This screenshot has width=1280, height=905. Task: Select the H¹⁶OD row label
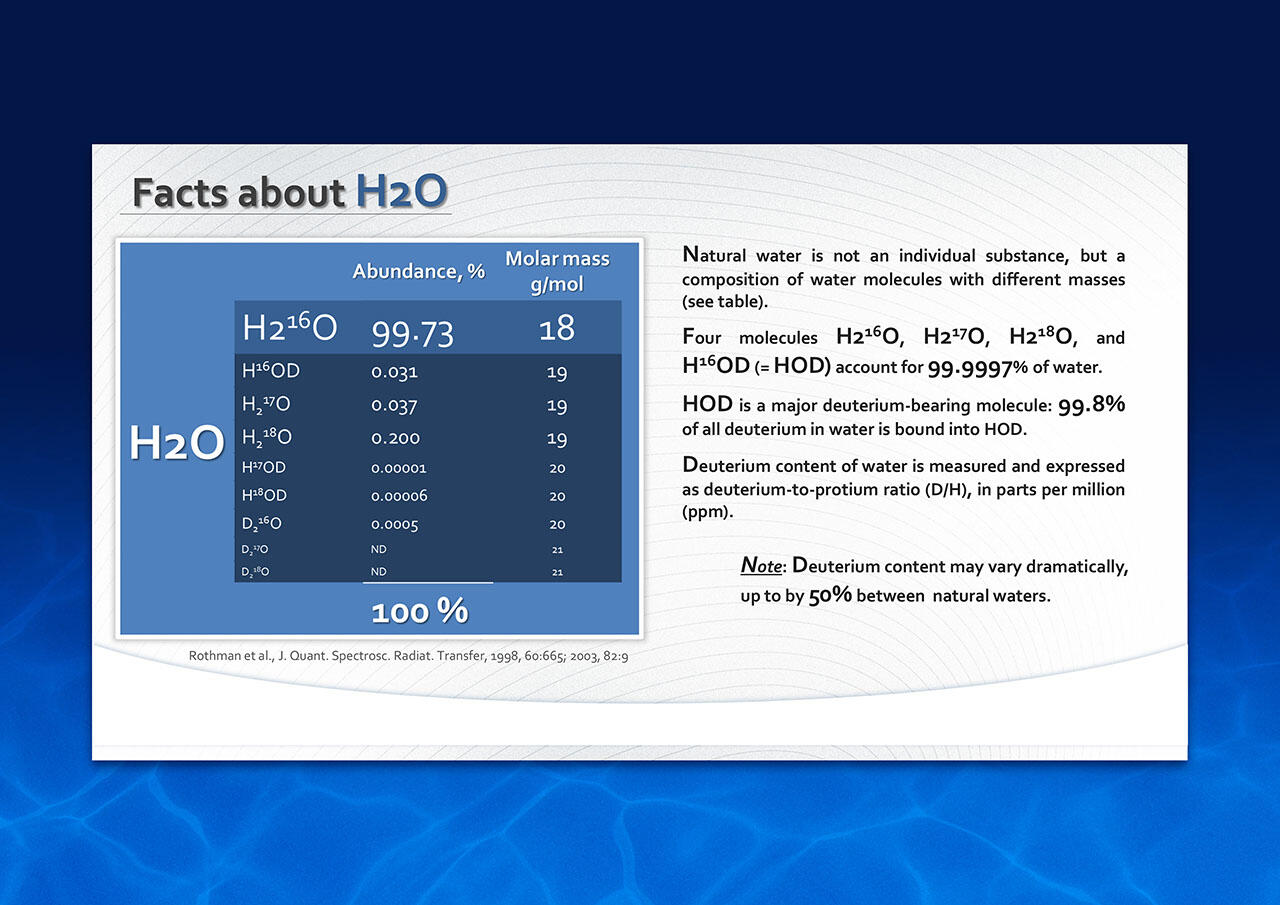tap(271, 371)
